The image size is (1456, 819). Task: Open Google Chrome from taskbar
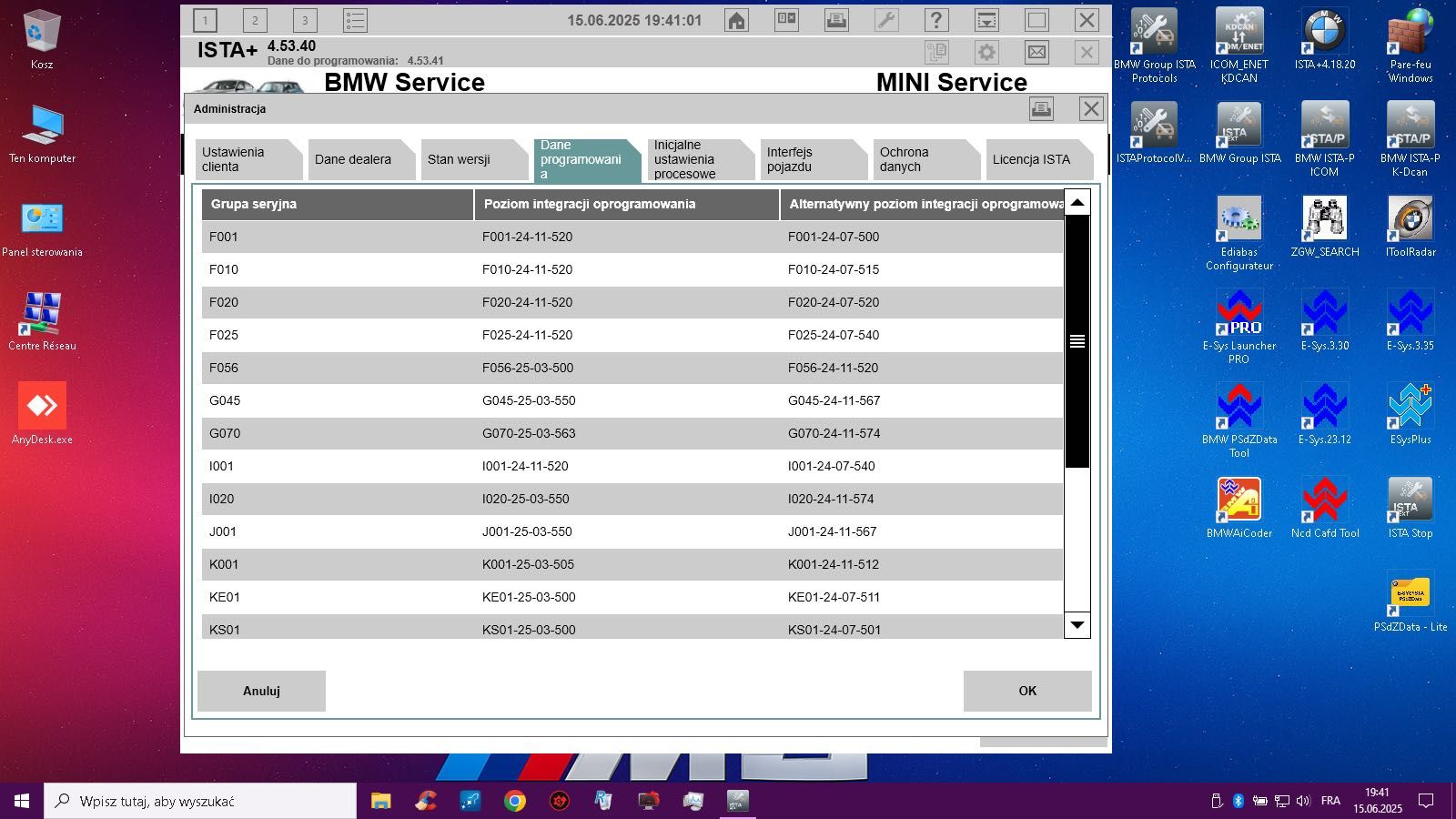(514, 801)
